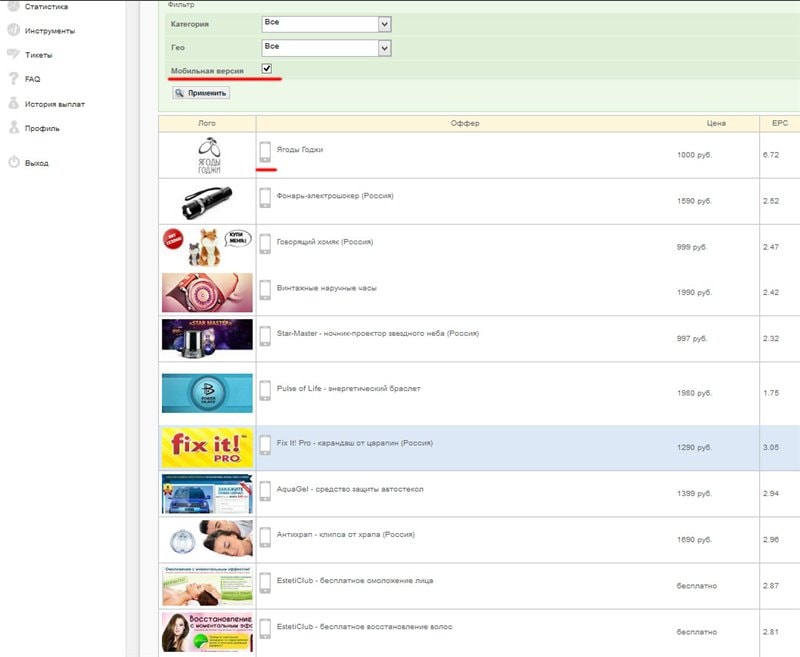The width and height of the screenshot is (800, 657).
Task: Click mobile phone icon for Винтажные наручные часы
Action: coord(265,290)
